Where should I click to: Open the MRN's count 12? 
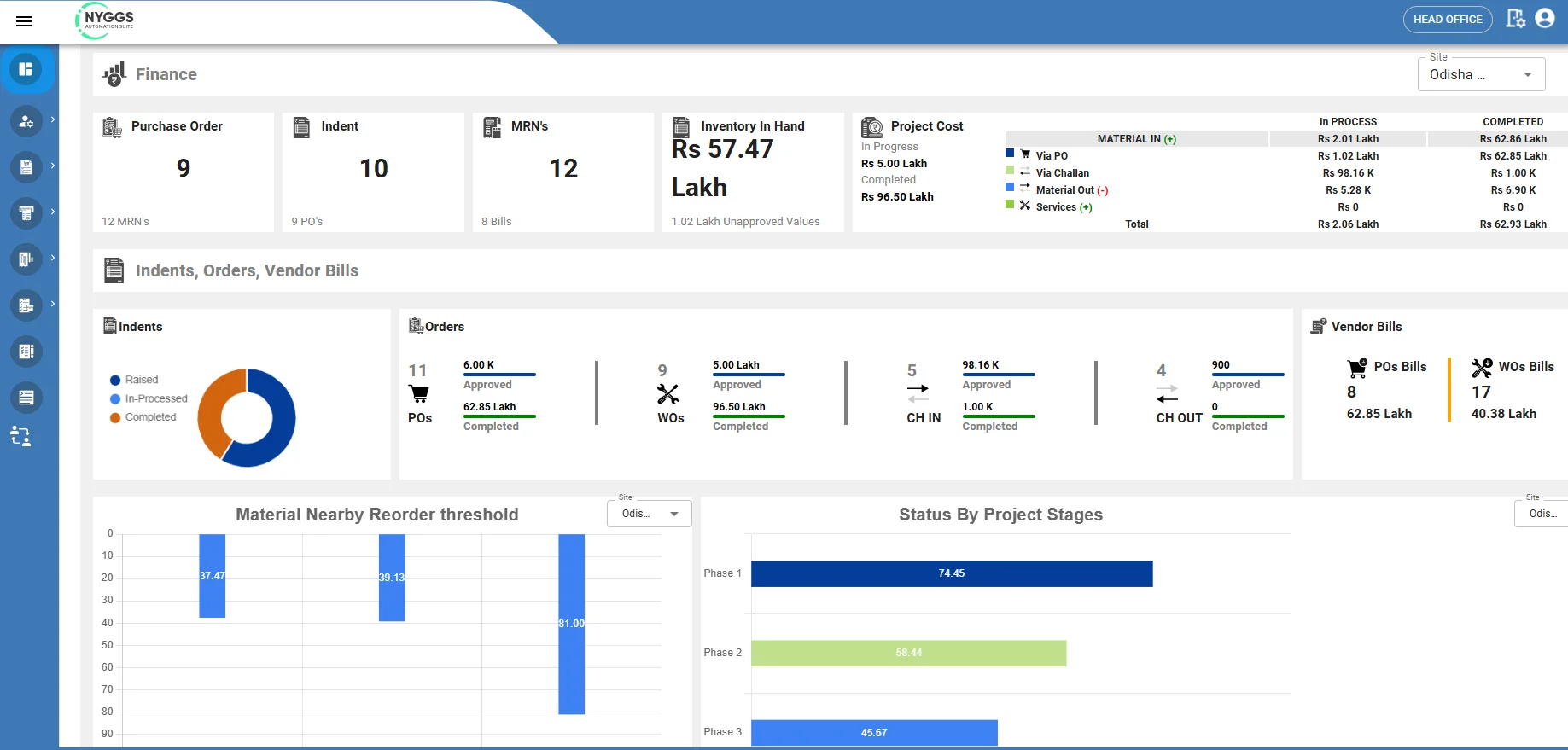click(563, 168)
